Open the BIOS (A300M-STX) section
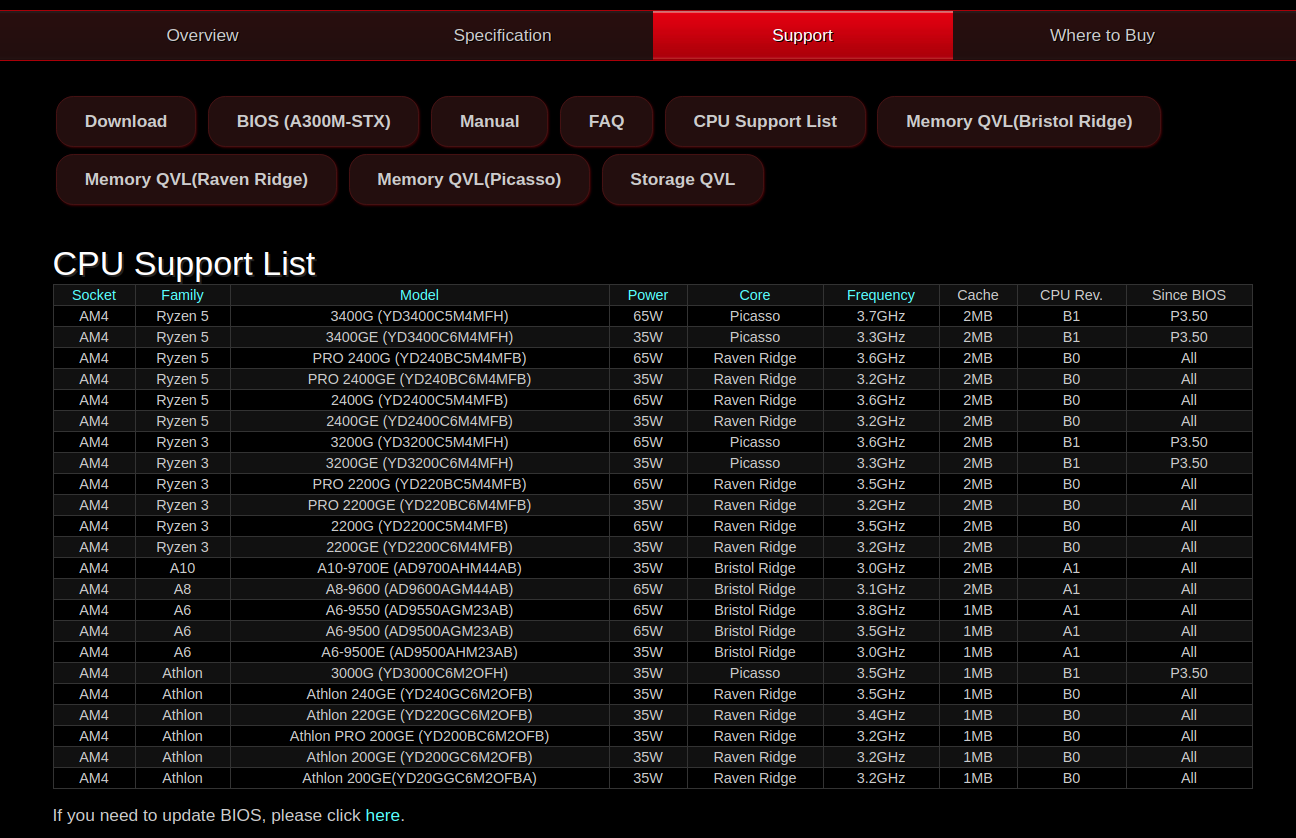The height and width of the screenshot is (838, 1296). coord(314,121)
